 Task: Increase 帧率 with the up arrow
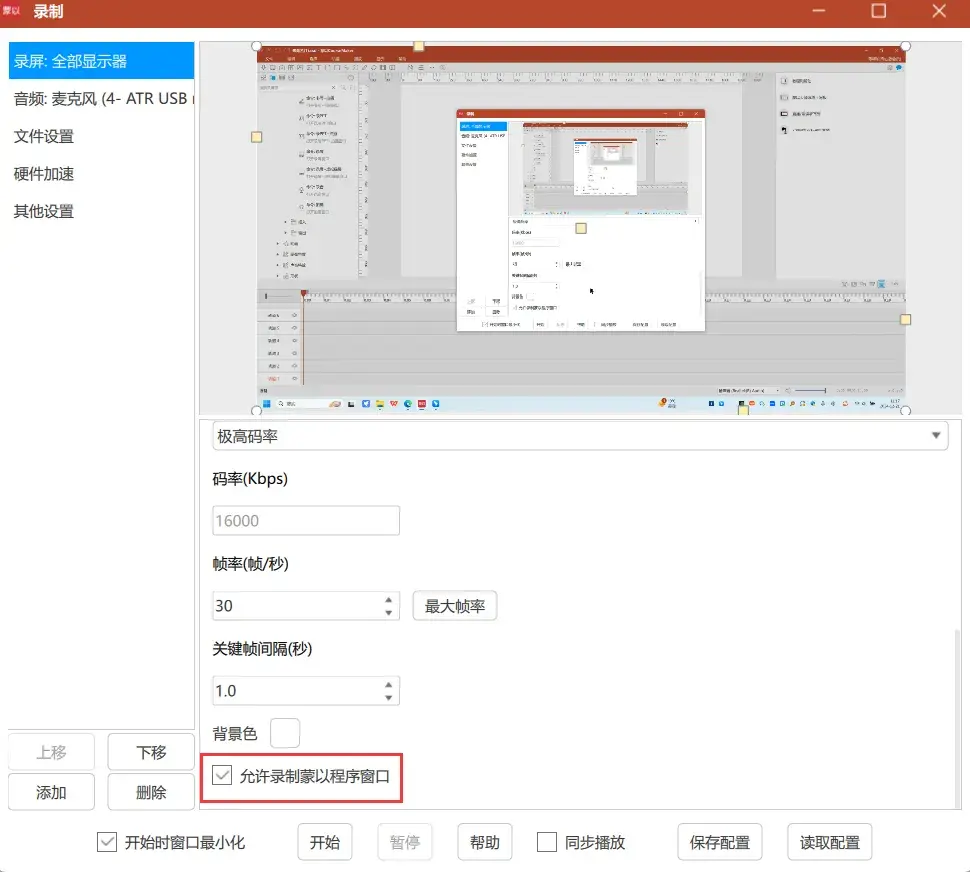(388, 600)
